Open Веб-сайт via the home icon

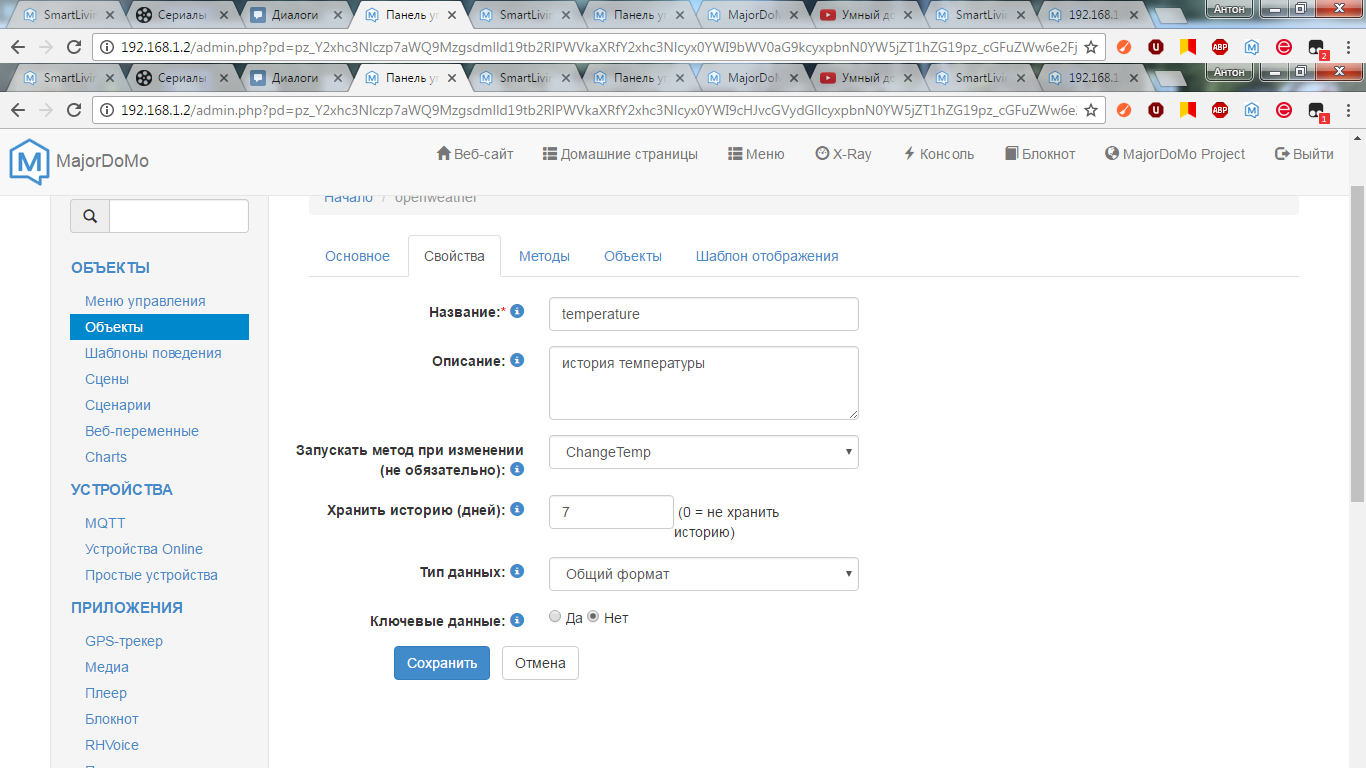pos(444,154)
